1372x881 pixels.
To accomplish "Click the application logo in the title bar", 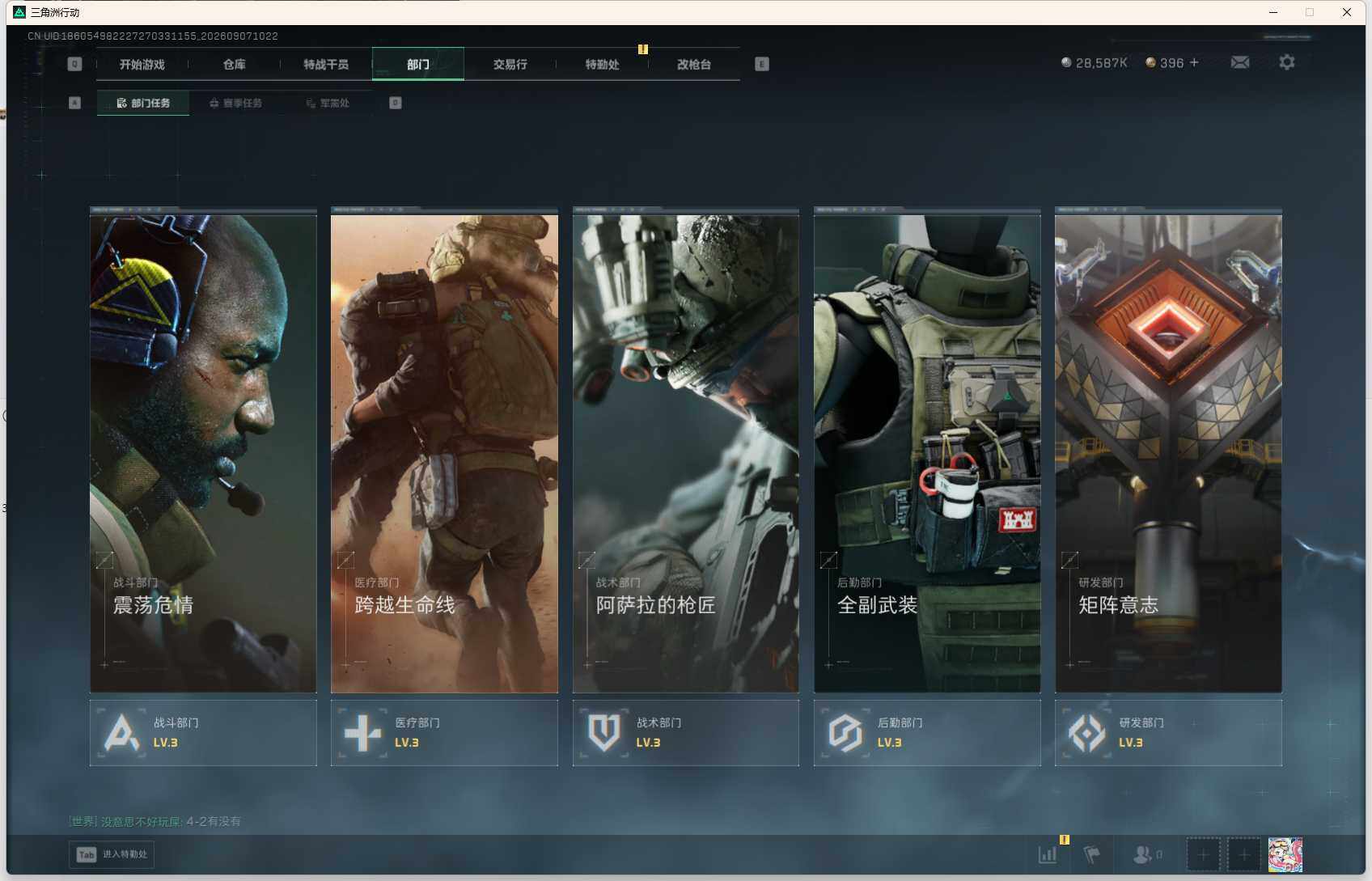I will coord(19,12).
